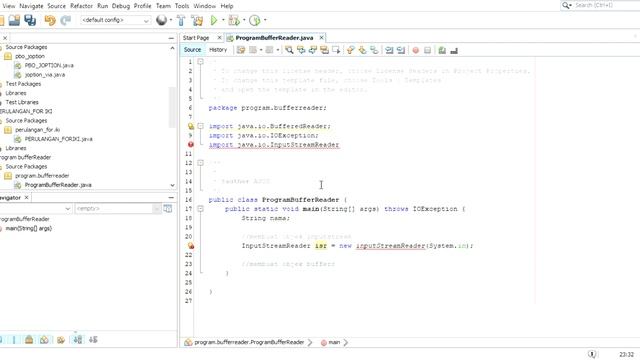Select main(String[] args) in Navigator
The width and height of the screenshot is (640, 360).
[29, 228]
